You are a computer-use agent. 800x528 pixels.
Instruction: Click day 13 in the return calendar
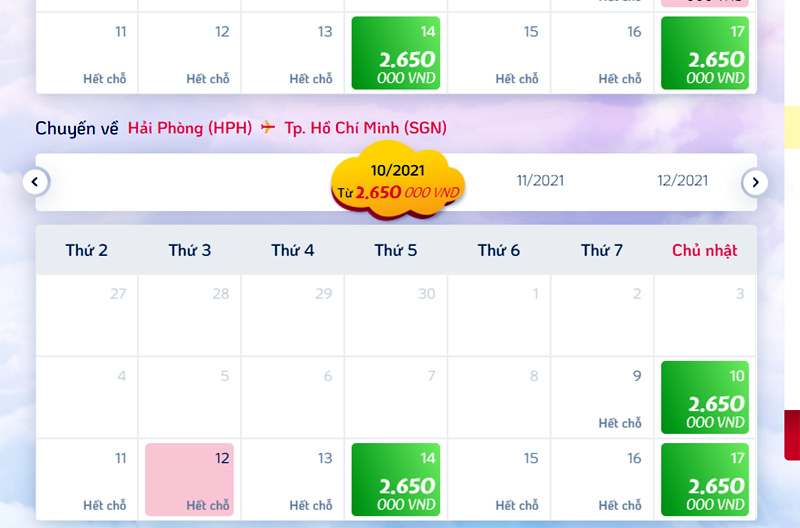click(x=293, y=479)
